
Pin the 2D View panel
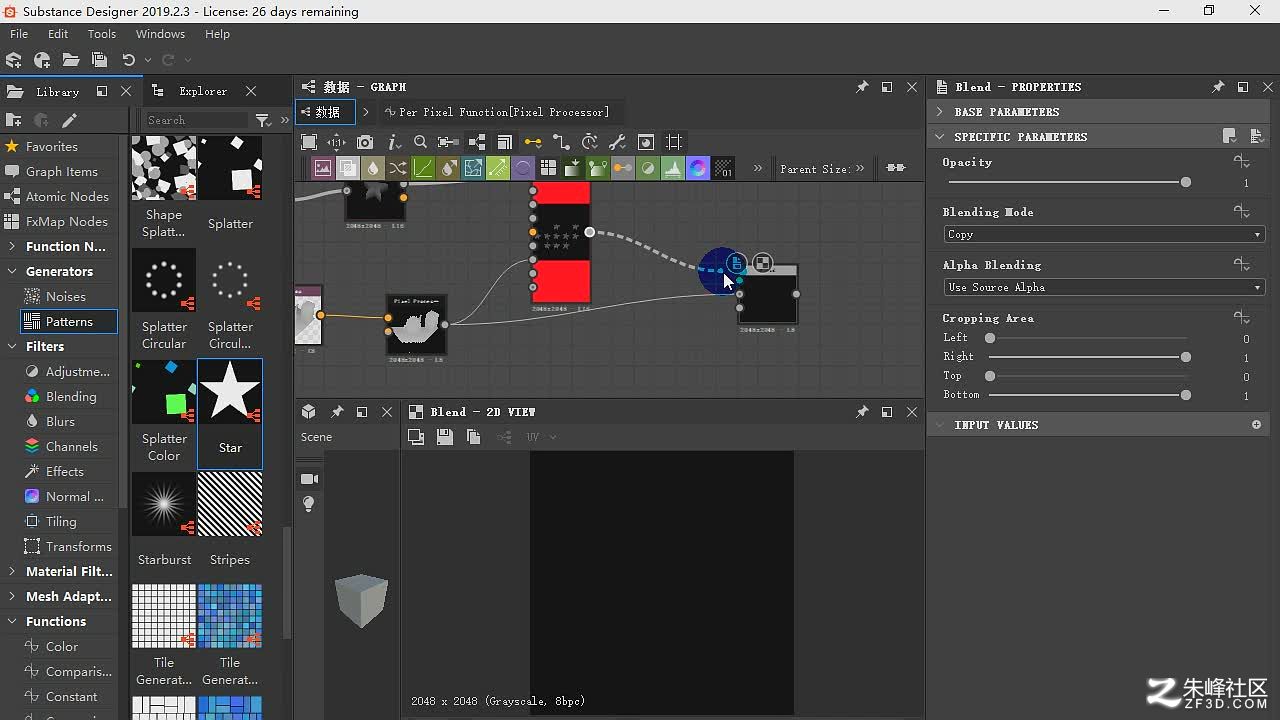tap(862, 412)
